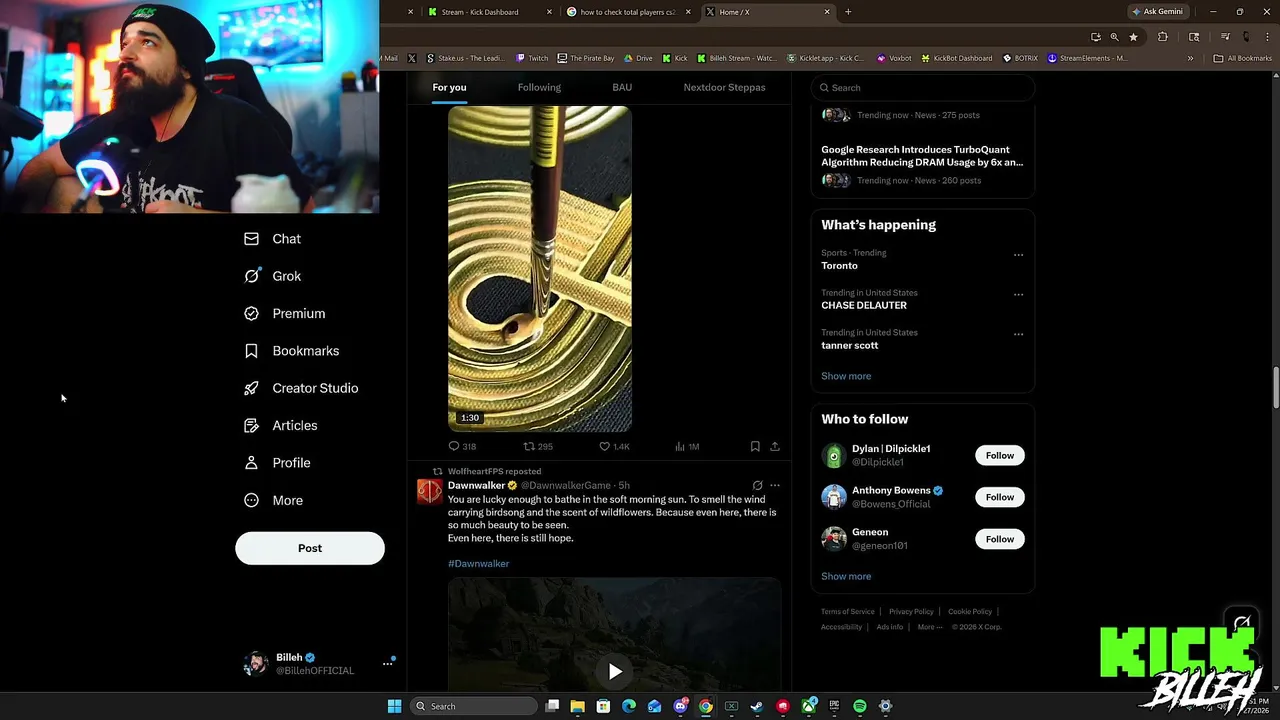Open the #Dawnwalker hashtag

click(478, 563)
